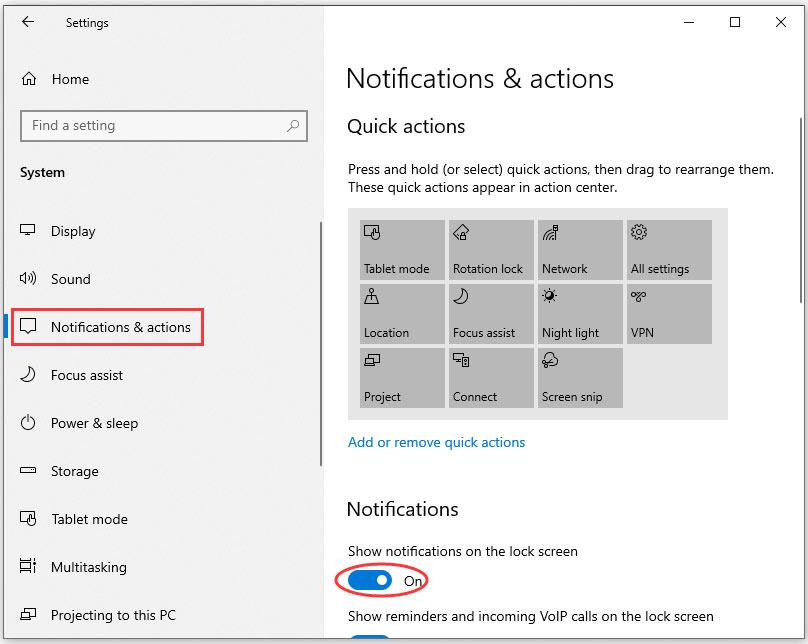808x644 pixels.
Task: Select the VPN quick action tile
Action: click(669, 314)
